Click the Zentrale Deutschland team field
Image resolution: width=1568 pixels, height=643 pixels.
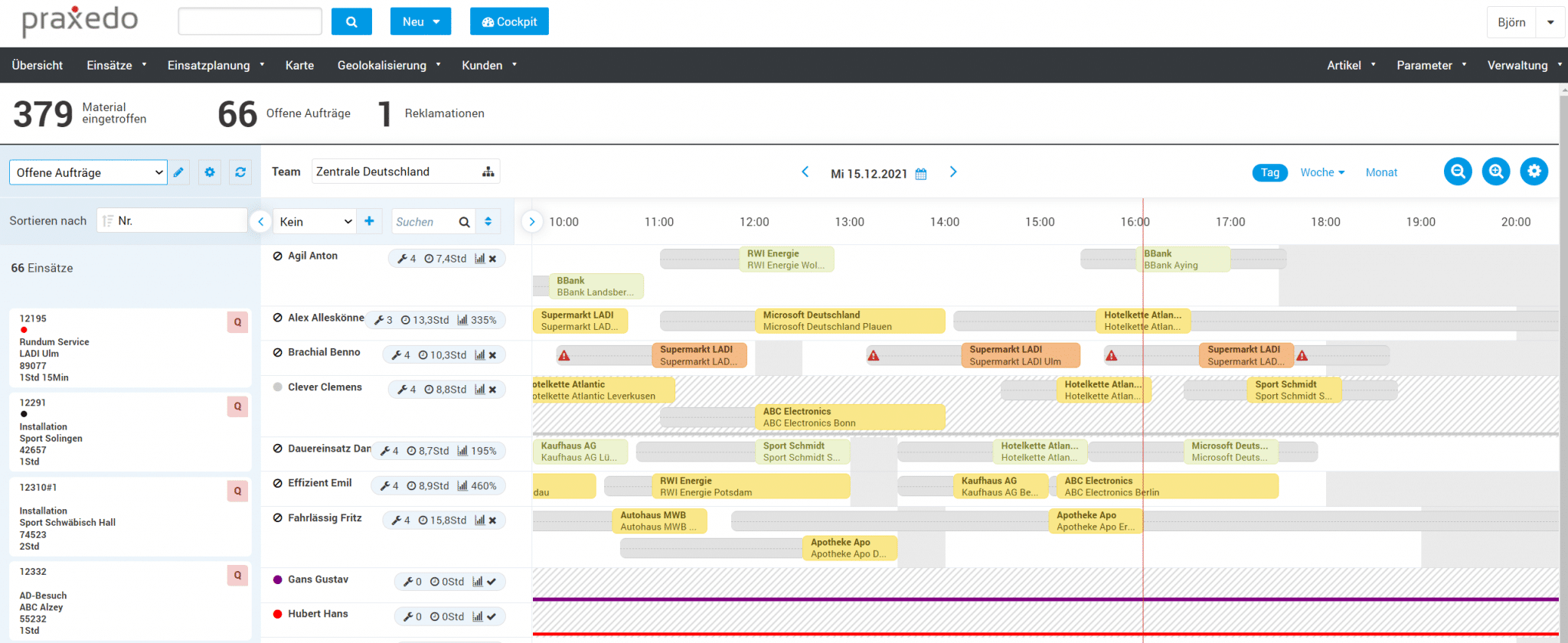point(406,171)
